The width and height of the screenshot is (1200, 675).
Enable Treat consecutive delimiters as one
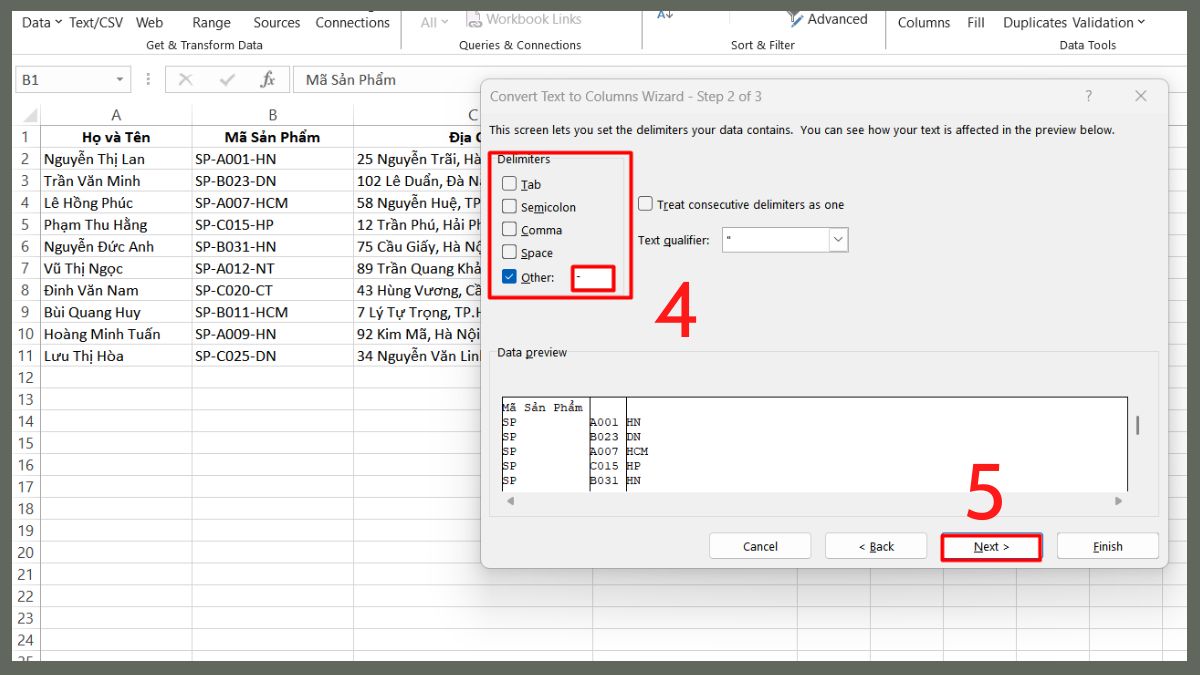645,203
